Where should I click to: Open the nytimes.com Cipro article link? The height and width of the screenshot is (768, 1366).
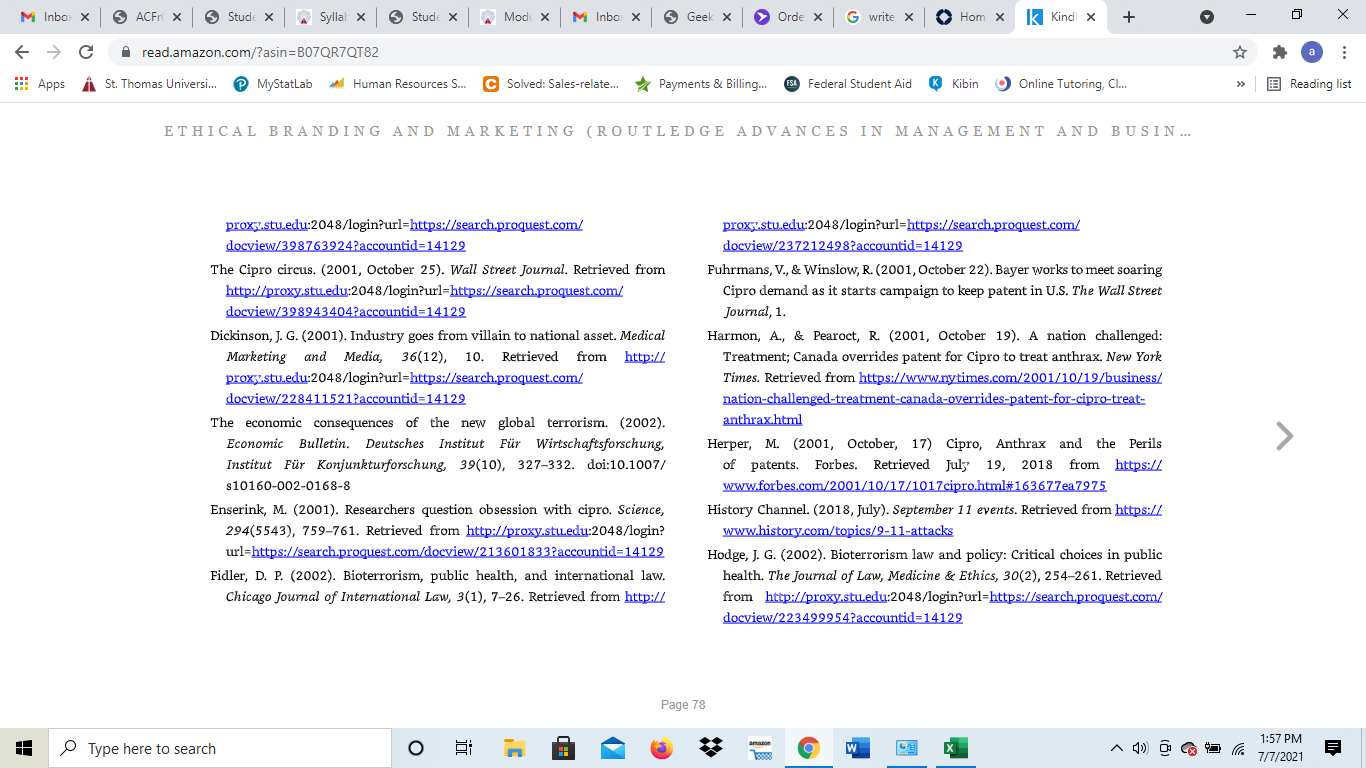(x=942, y=398)
